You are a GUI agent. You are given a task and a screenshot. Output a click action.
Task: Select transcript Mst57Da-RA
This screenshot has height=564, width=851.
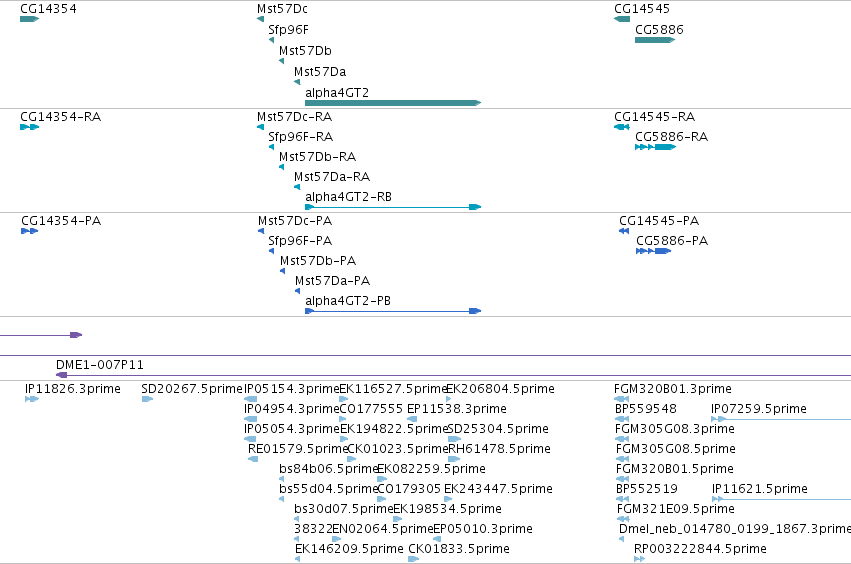click(332, 177)
